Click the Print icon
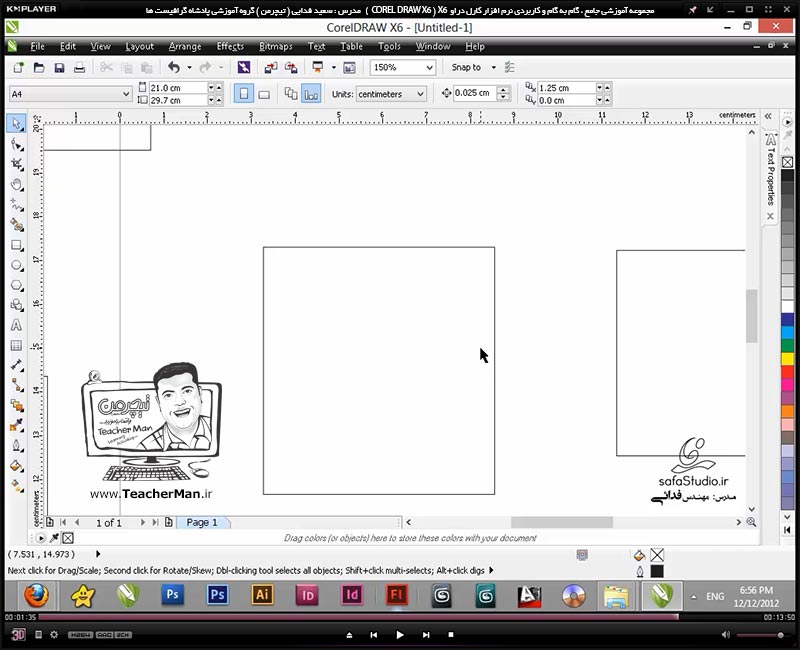 [x=79, y=67]
